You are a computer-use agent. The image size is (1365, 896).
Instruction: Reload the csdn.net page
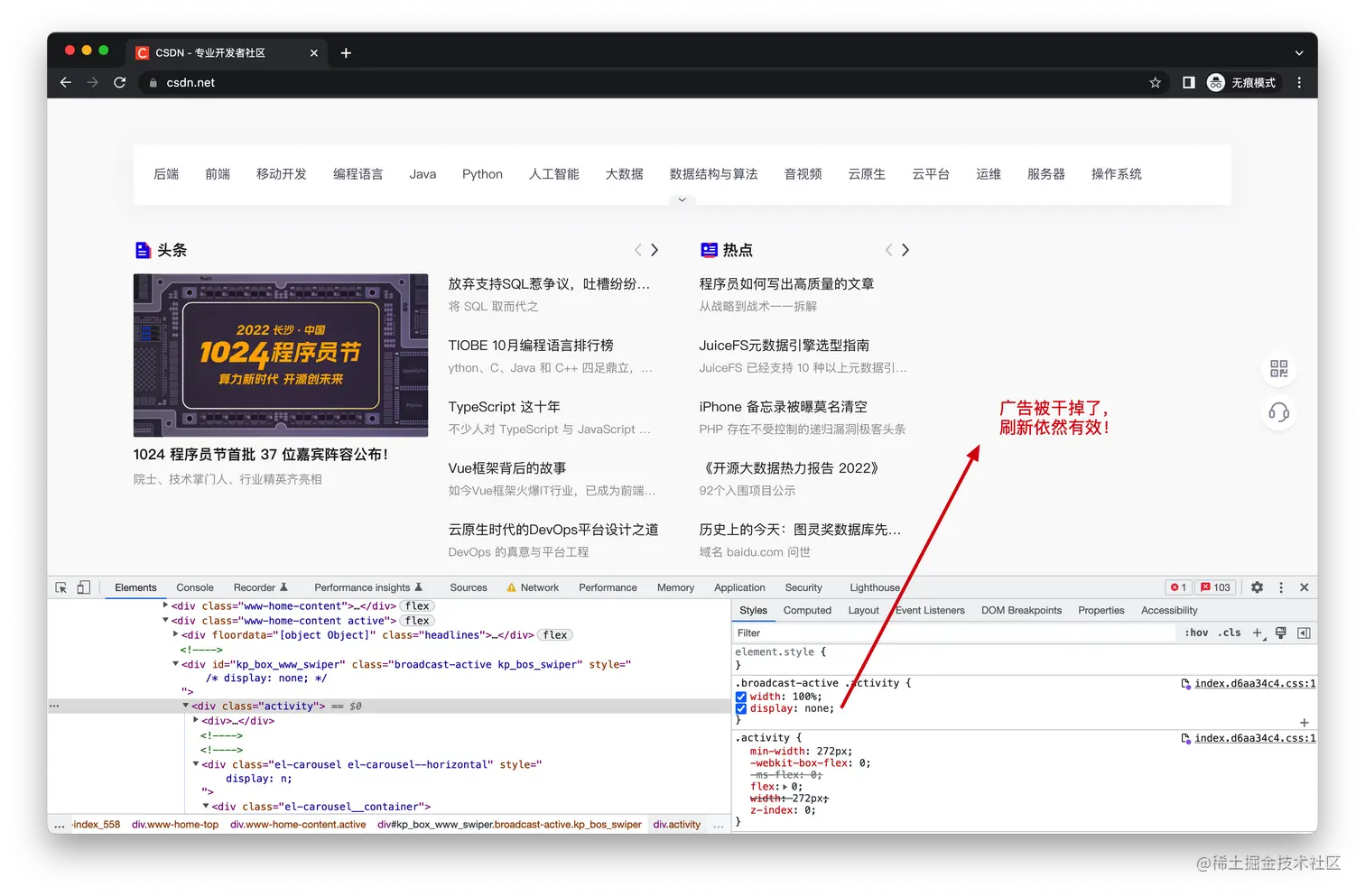(x=119, y=82)
